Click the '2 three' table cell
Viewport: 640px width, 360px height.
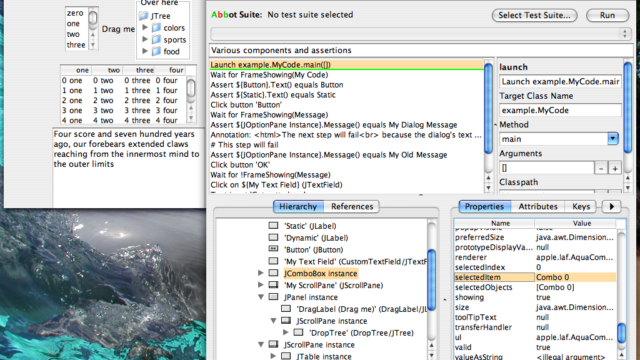[138, 100]
